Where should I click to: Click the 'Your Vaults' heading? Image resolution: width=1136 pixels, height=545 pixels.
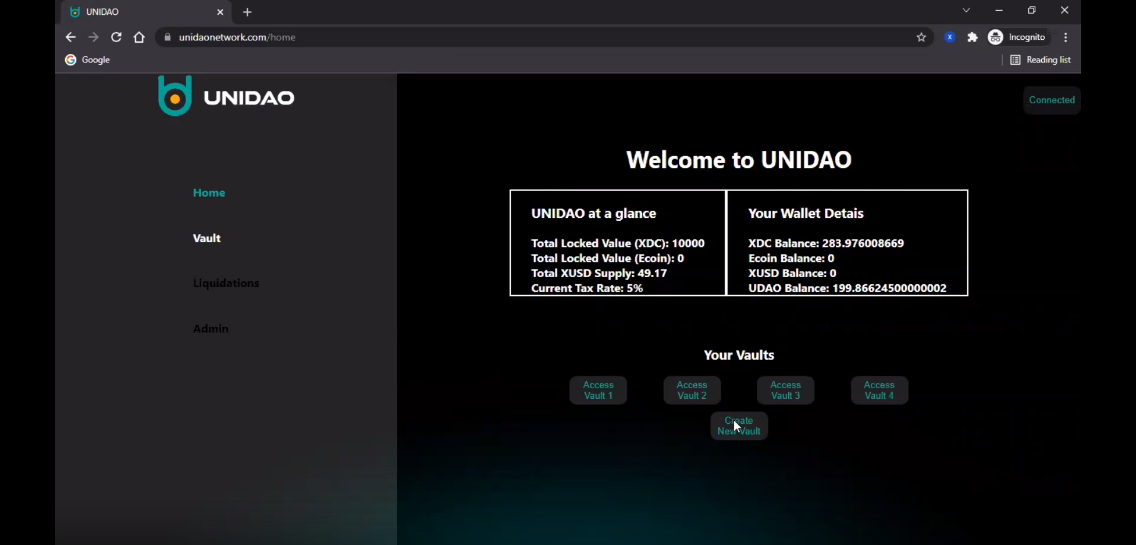coord(738,355)
